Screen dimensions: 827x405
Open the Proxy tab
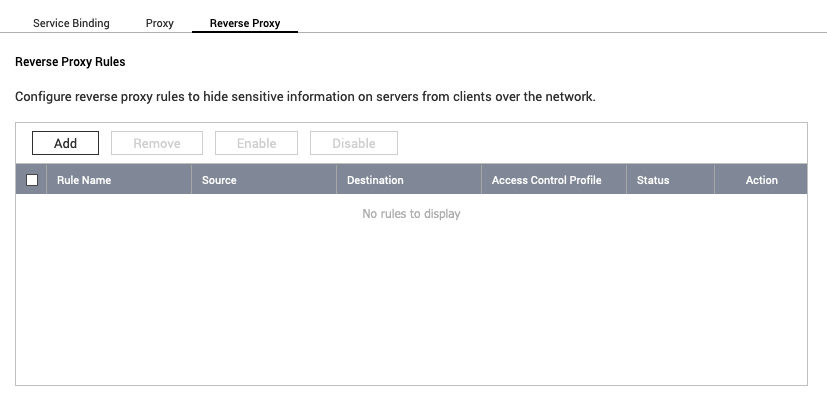tap(159, 23)
